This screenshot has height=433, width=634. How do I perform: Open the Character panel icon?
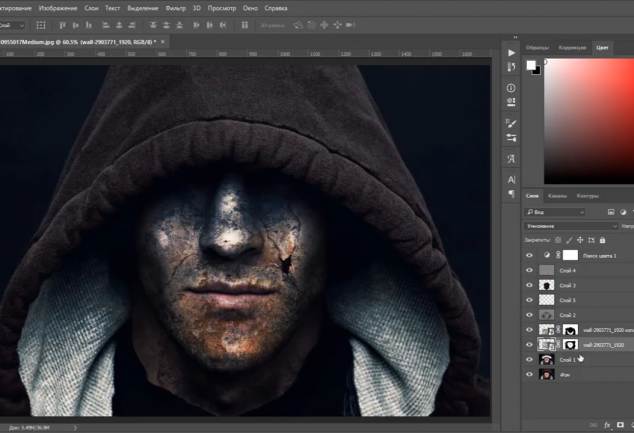(x=511, y=180)
